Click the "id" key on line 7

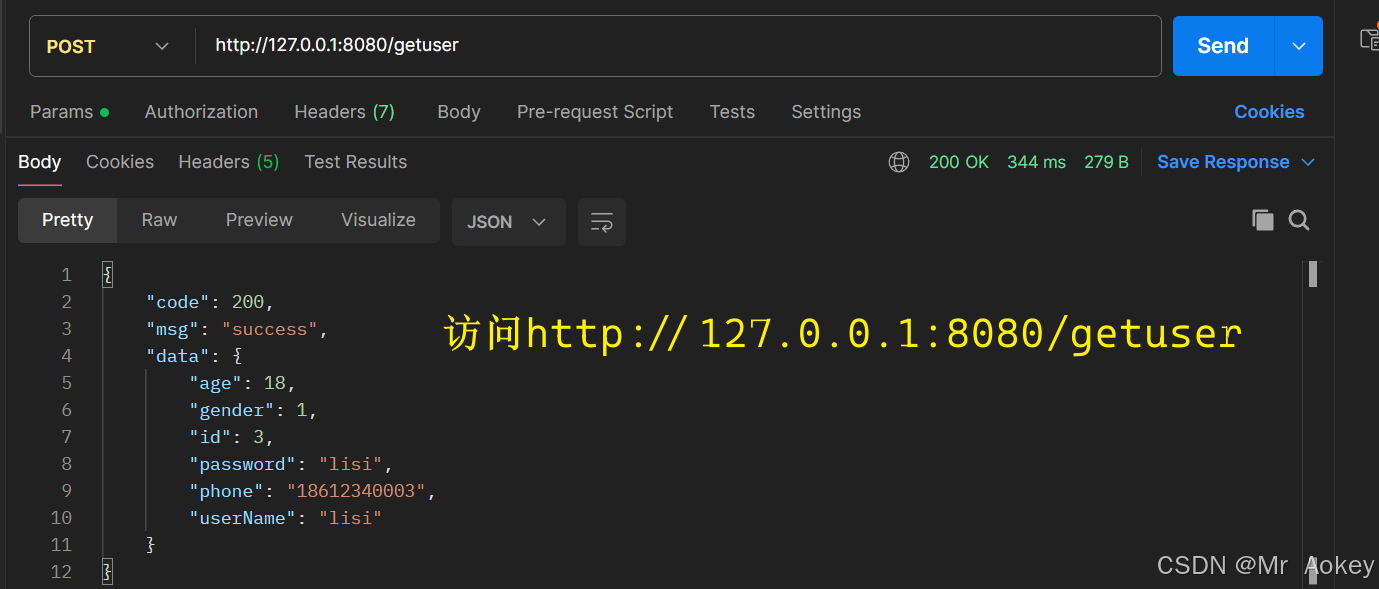(x=210, y=437)
